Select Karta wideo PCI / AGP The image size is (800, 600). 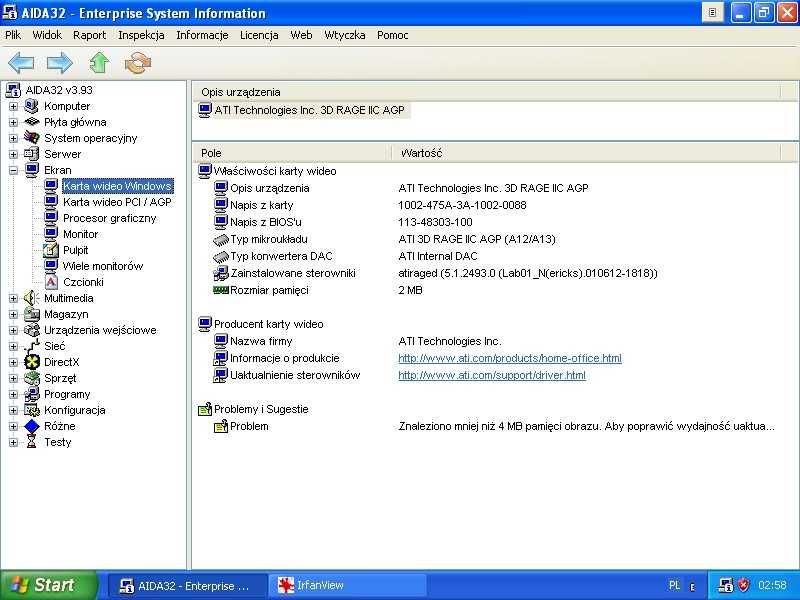coord(117,202)
